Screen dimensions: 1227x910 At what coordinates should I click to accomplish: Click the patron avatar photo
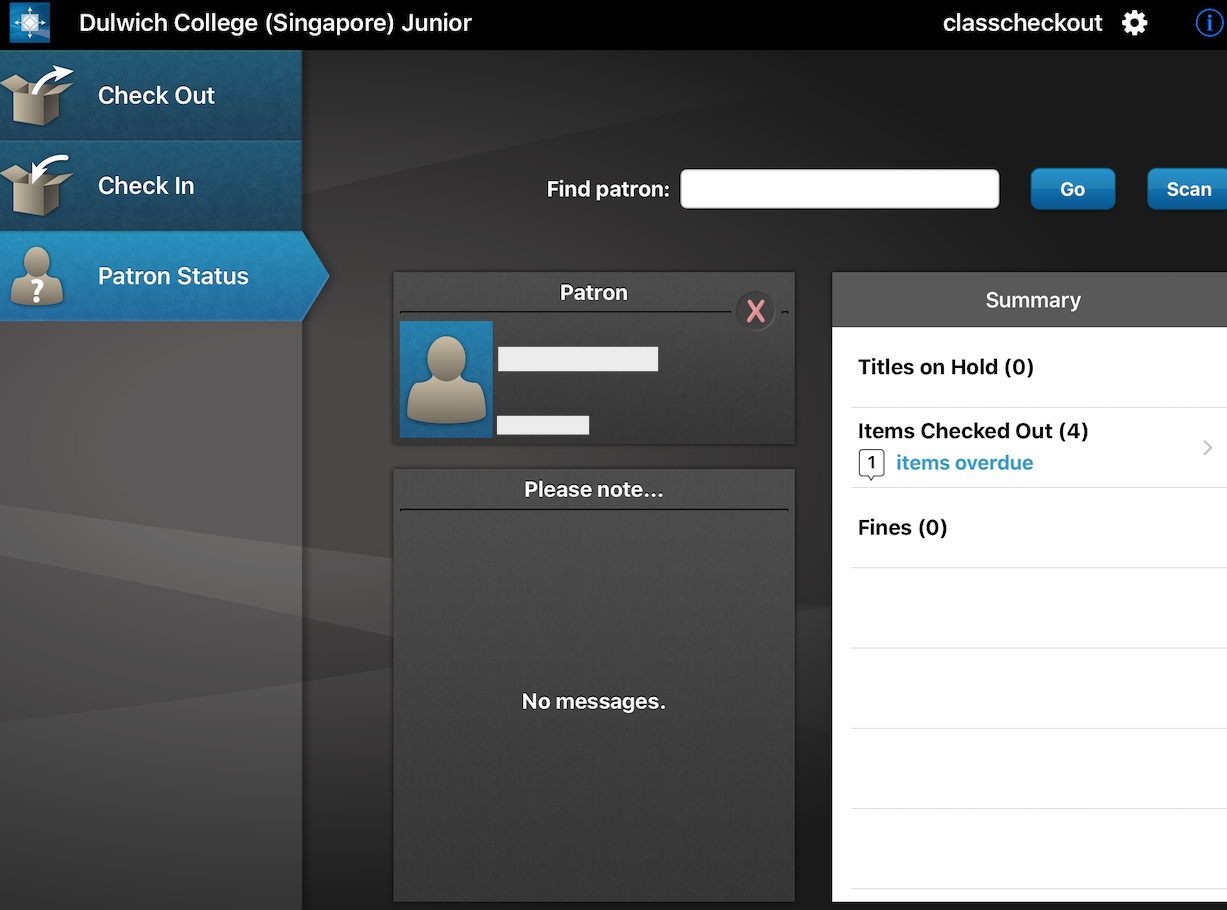pyautogui.click(x=446, y=379)
